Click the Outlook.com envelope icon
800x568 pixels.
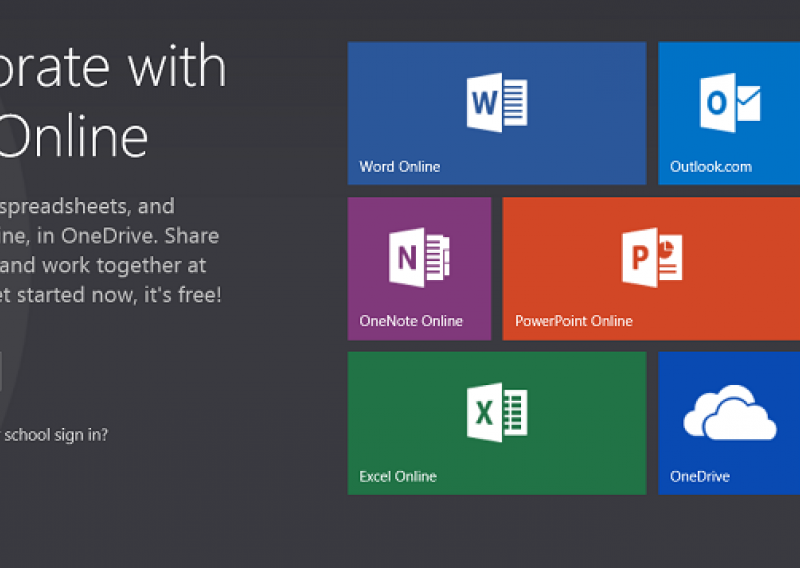coord(730,103)
